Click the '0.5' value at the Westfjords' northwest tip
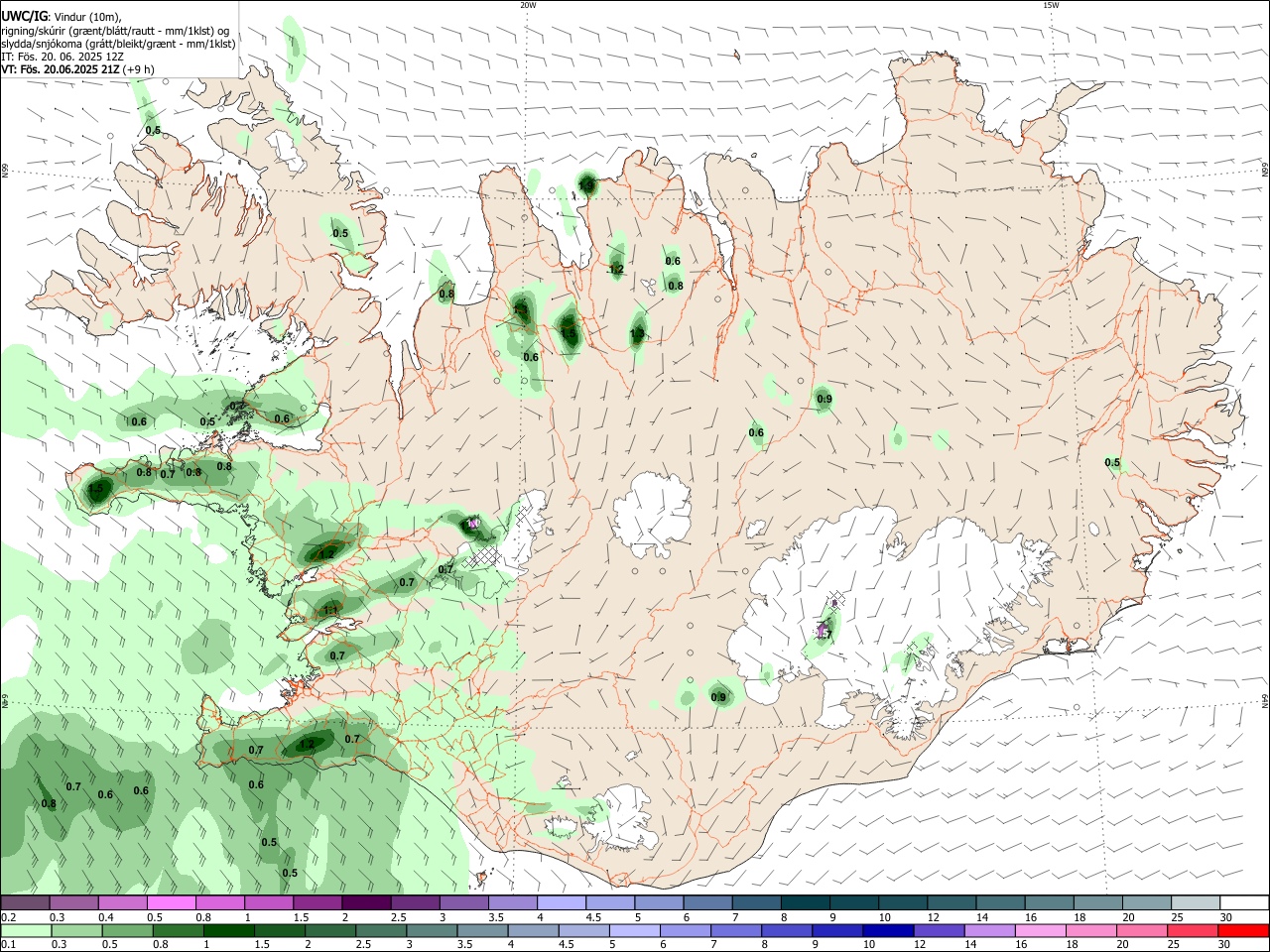 (x=153, y=131)
